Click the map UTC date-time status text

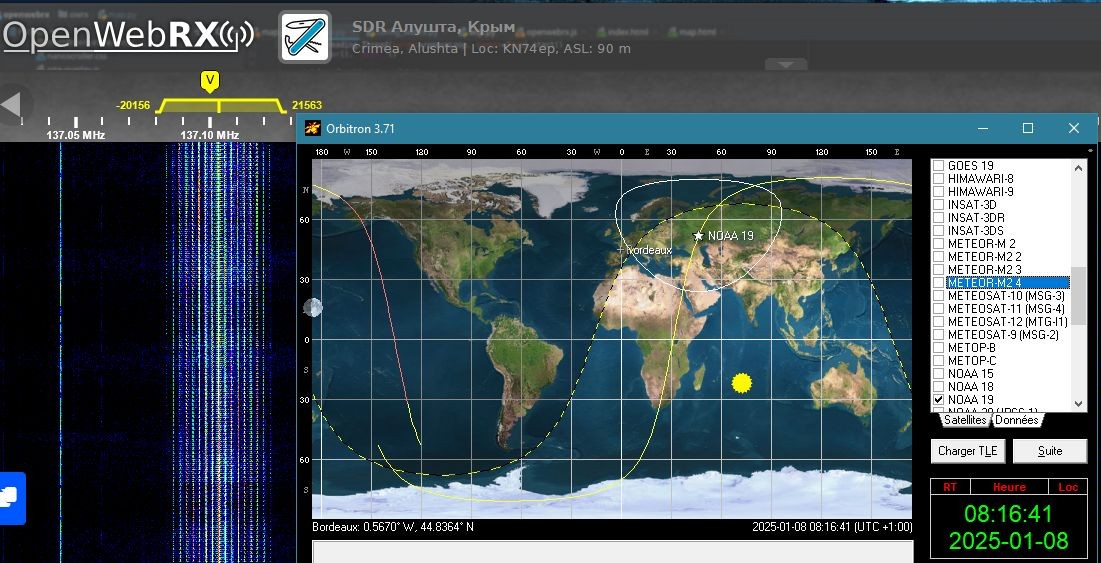832,526
